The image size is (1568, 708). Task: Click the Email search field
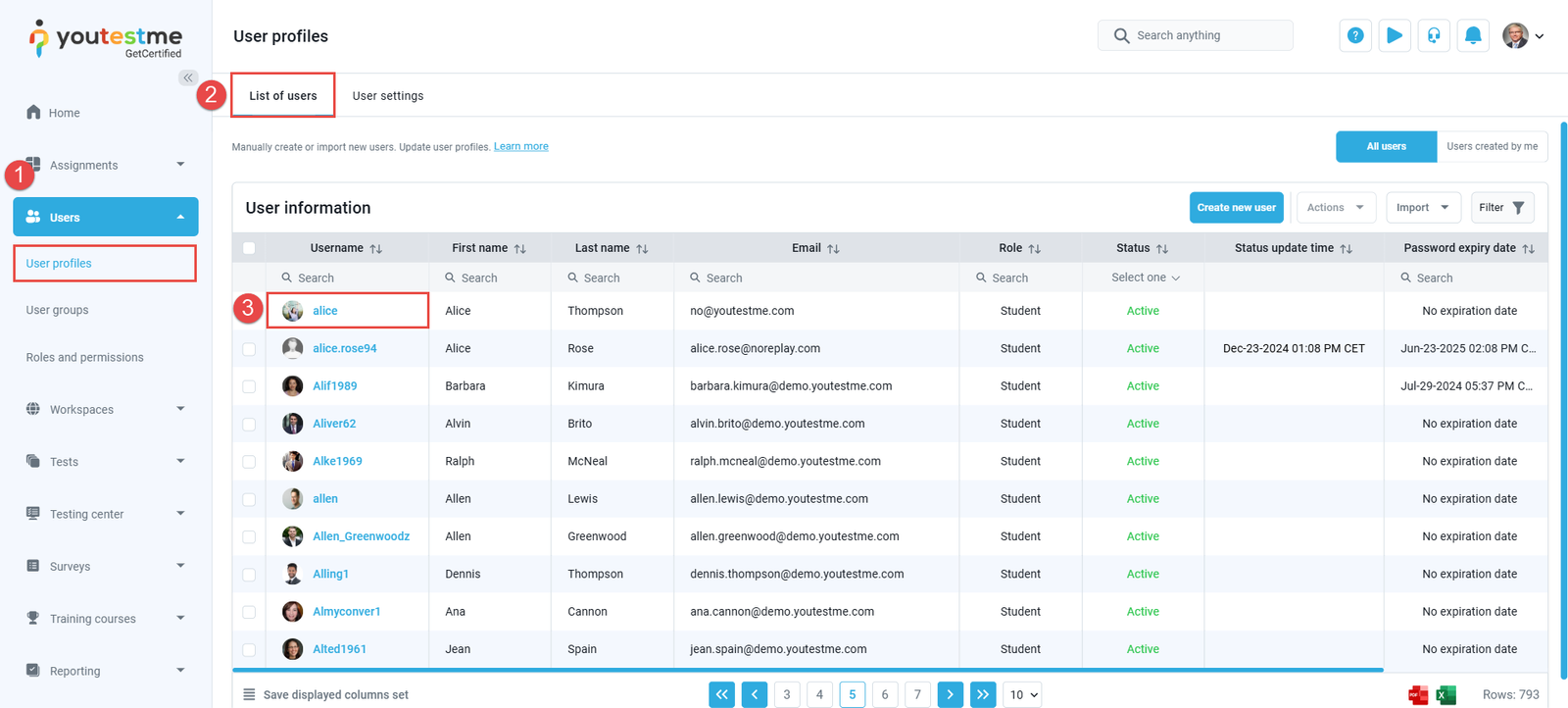coord(815,278)
